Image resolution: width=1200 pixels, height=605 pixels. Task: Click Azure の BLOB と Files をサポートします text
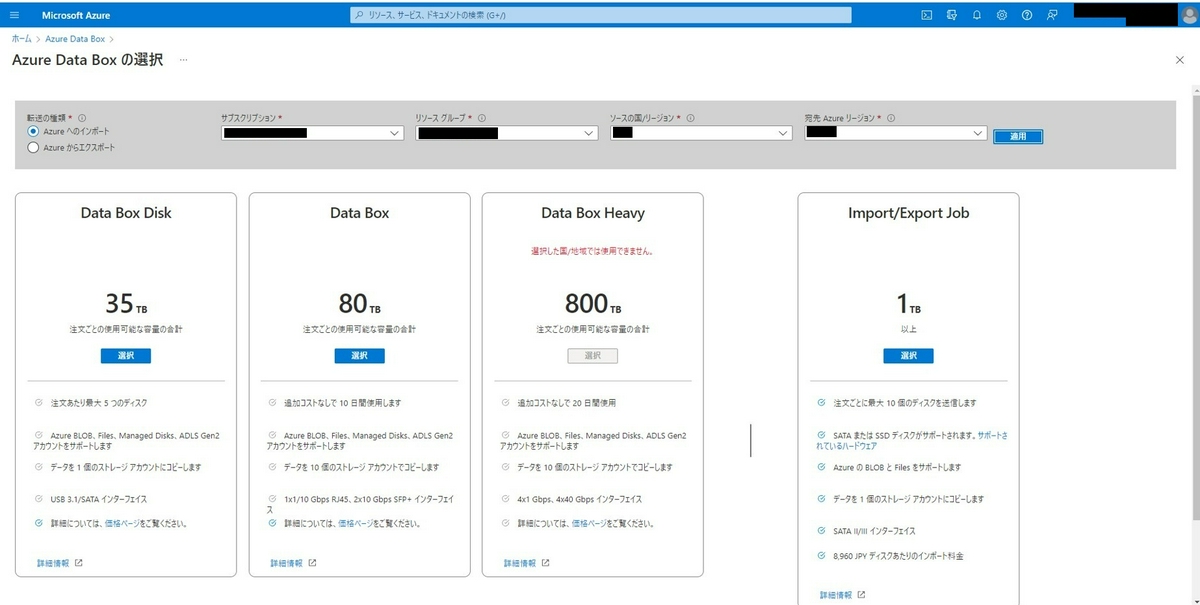coord(897,467)
